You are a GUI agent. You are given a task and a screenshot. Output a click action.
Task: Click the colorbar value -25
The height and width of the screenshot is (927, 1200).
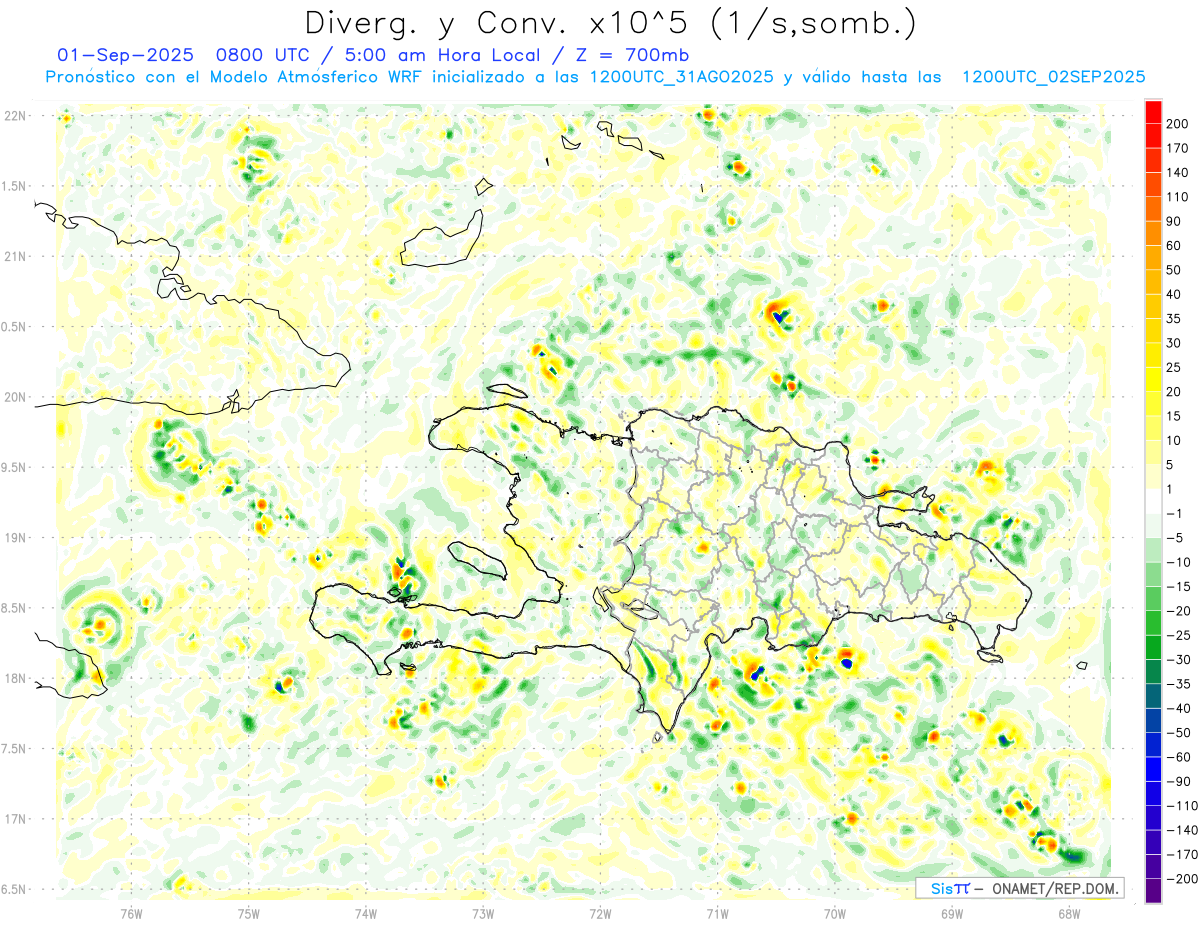(1180, 636)
